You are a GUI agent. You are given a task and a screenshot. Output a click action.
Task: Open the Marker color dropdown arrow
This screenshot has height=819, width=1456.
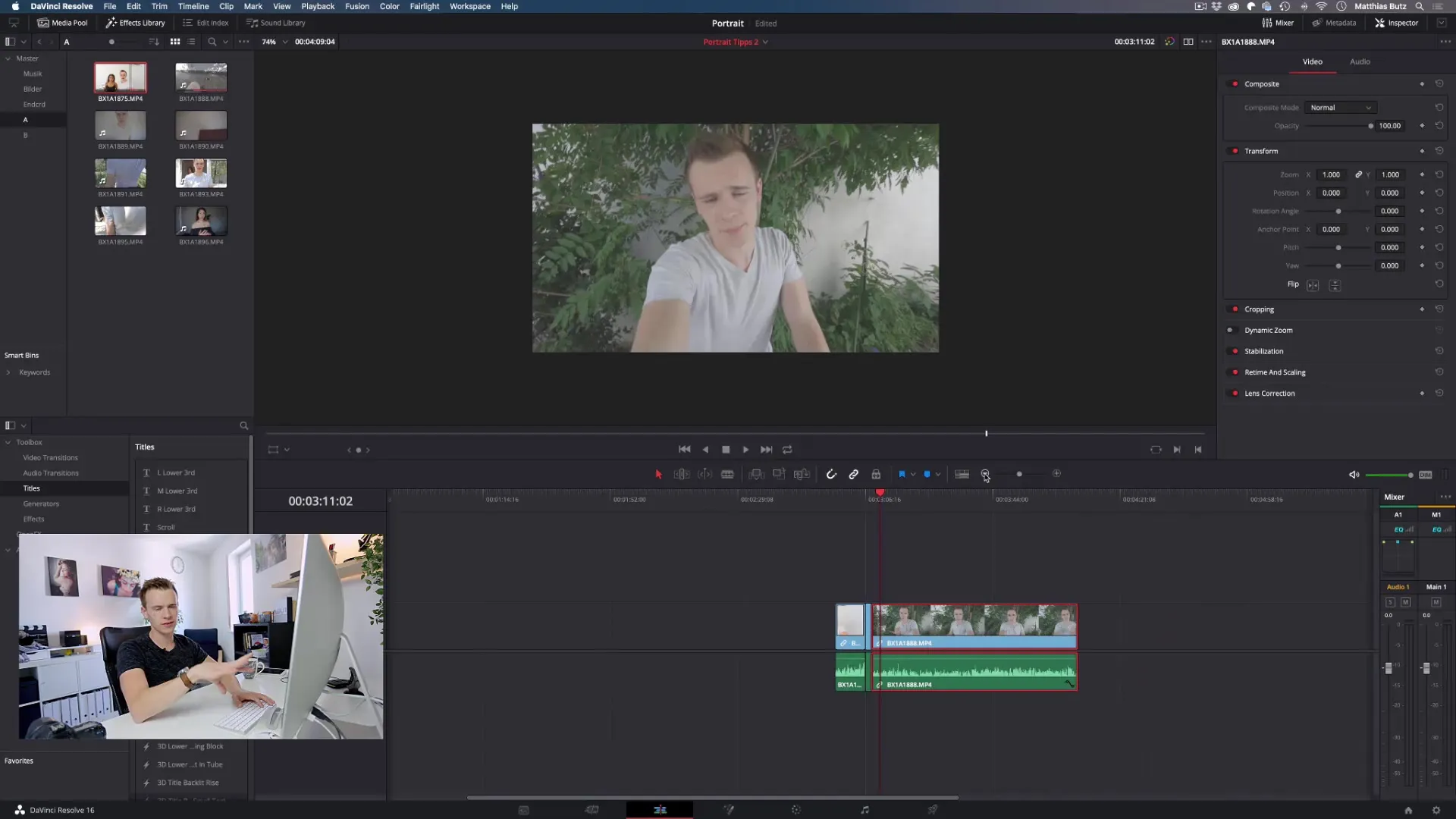click(x=938, y=475)
